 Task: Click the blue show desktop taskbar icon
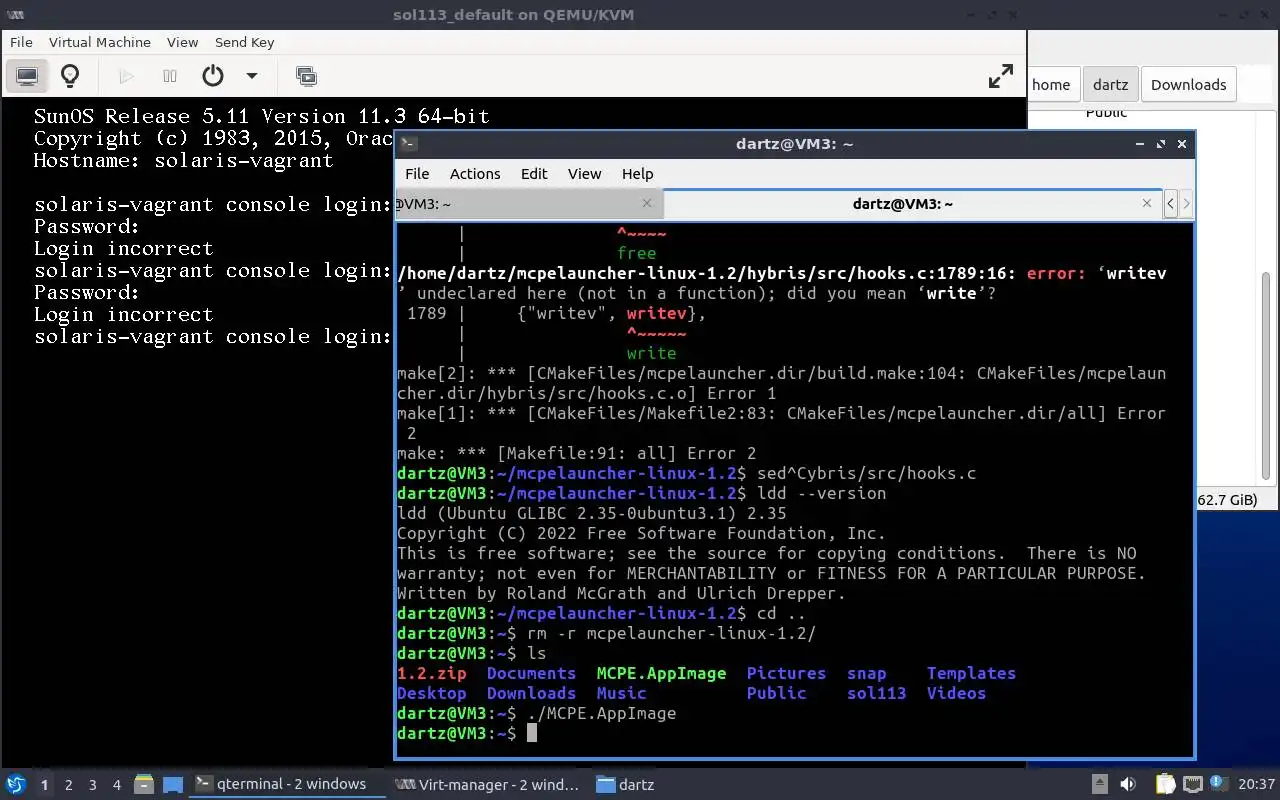(x=172, y=785)
